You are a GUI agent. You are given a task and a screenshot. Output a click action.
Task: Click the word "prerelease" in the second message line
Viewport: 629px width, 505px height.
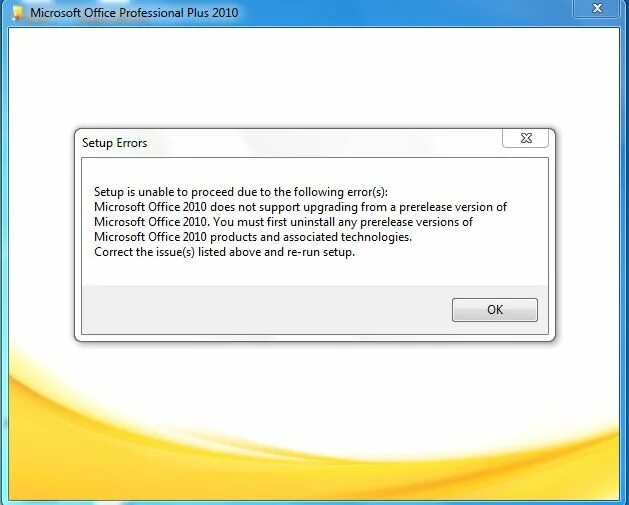(425, 207)
